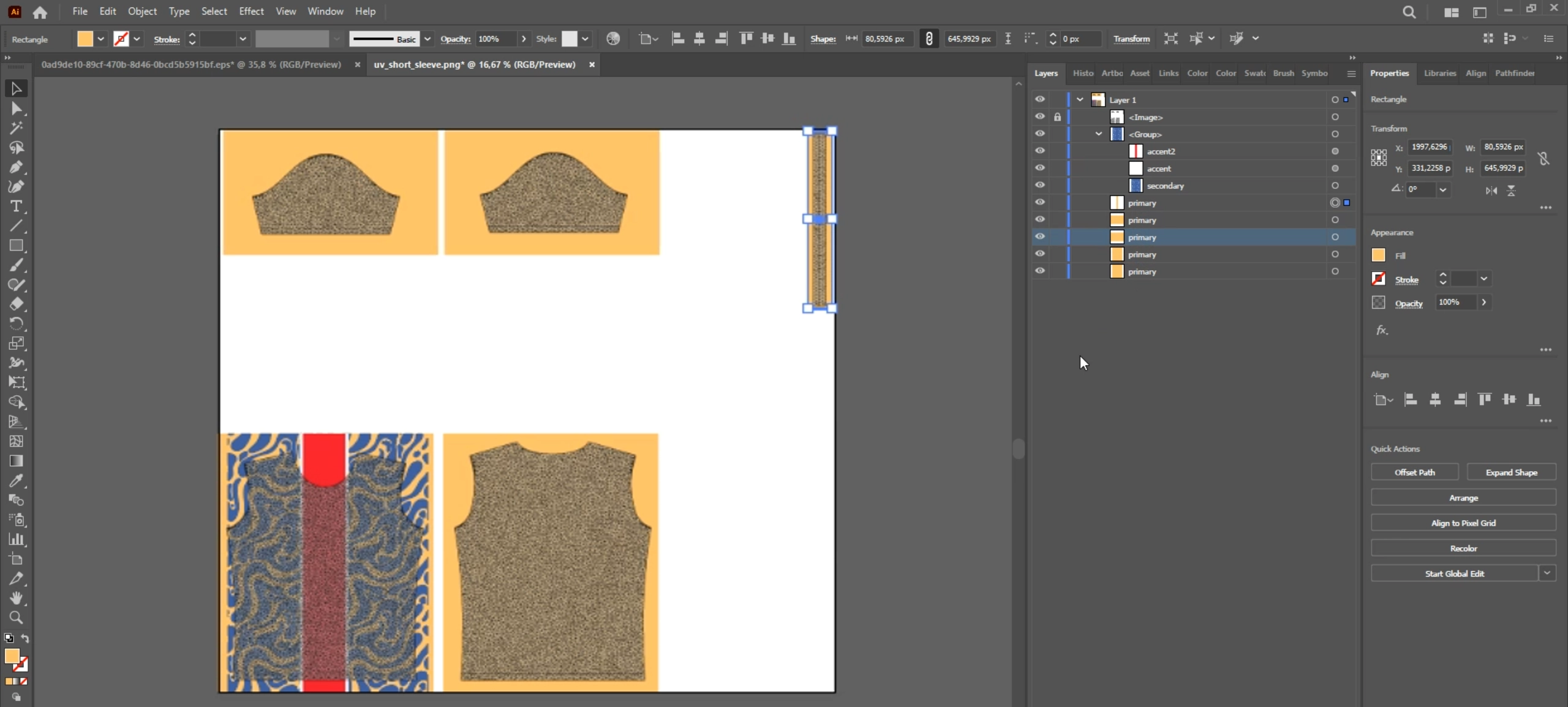Select the Rectangle tool

[x=16, y=246]
